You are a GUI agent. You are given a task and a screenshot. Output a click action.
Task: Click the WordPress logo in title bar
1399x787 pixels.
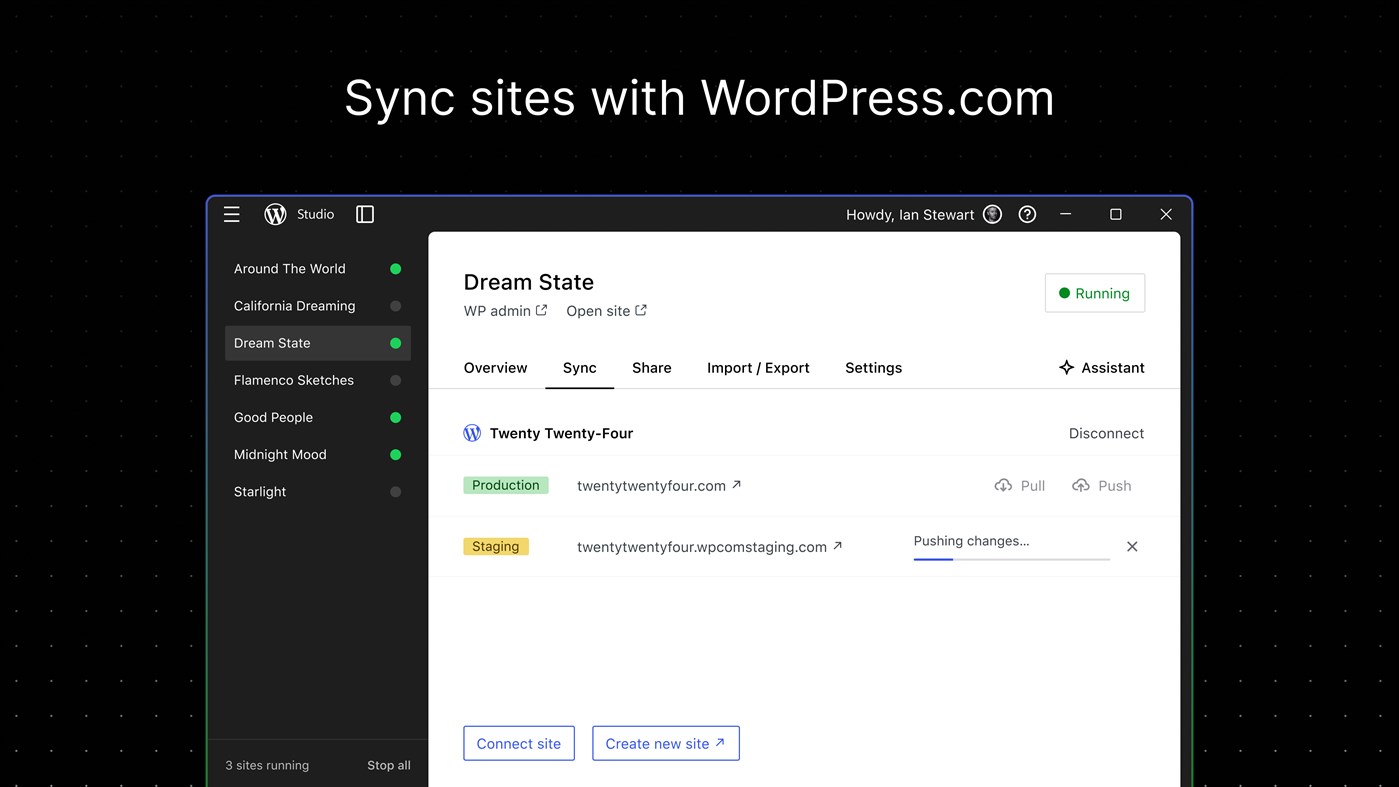click(275, 214)
